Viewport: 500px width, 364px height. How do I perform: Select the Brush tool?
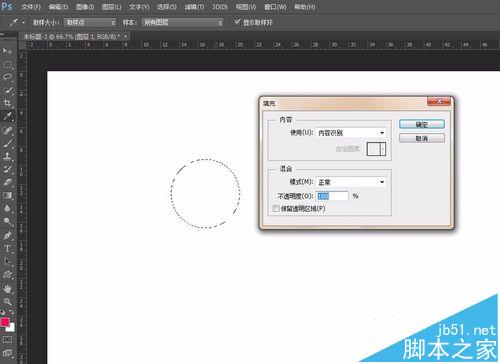(x=7, y=143)
